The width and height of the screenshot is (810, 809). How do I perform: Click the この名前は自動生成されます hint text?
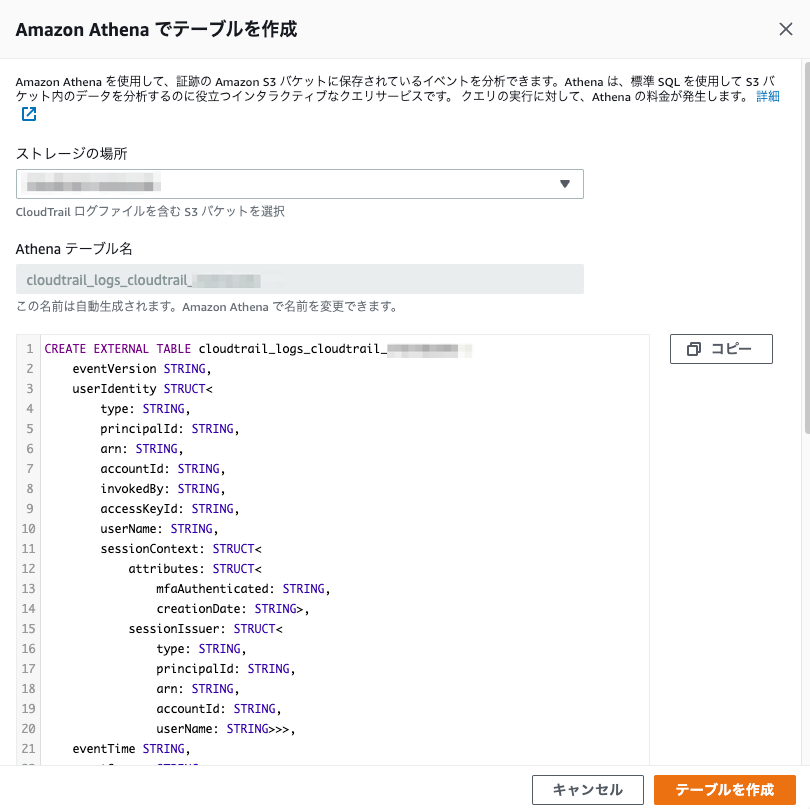[x=207, y=306]
